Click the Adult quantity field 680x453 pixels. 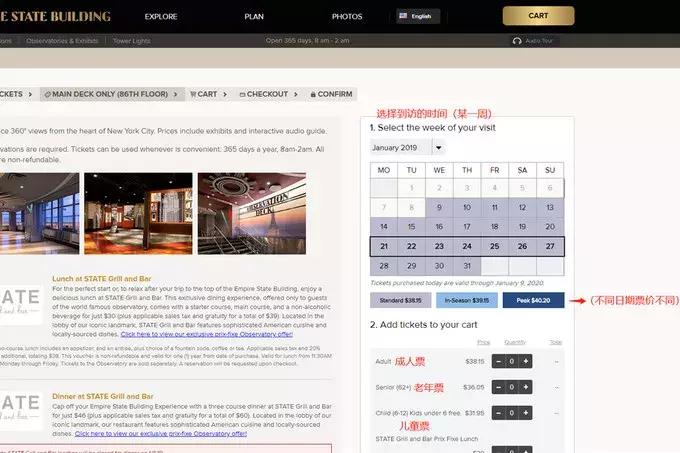pos(512,361)
